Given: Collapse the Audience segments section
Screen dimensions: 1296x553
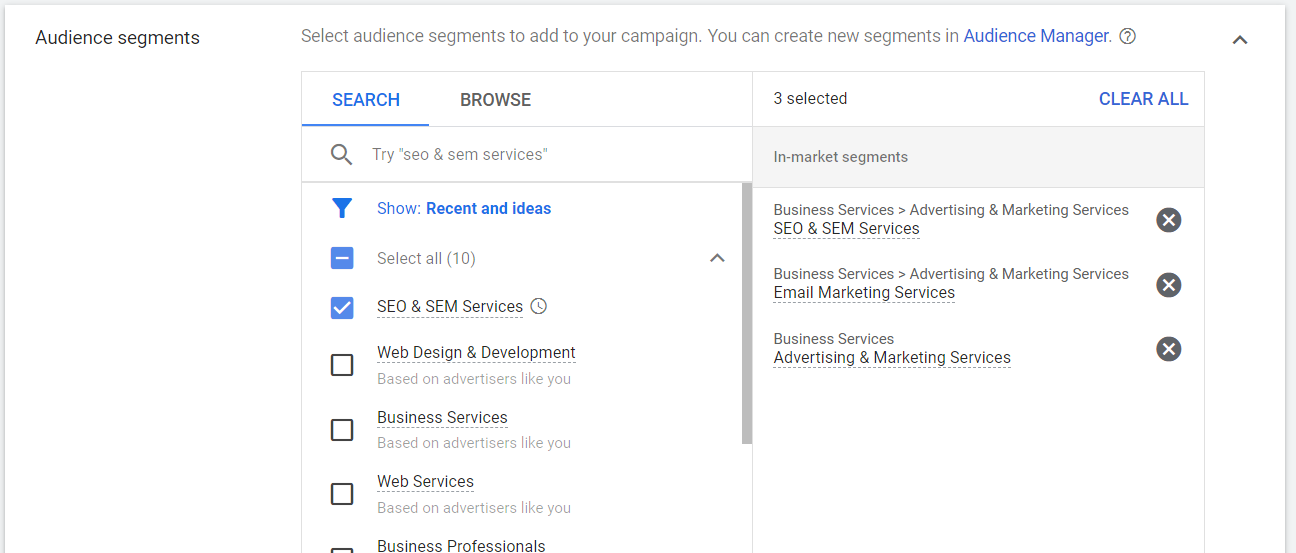Looking at the screenshot, I should click(x=1240, y=41).
